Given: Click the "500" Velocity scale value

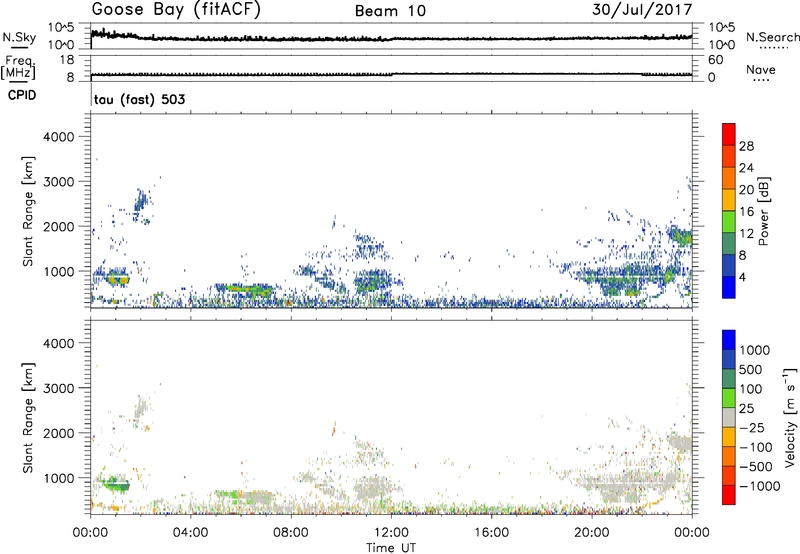Looking at the screenshot, I should [x=751, y=370].
